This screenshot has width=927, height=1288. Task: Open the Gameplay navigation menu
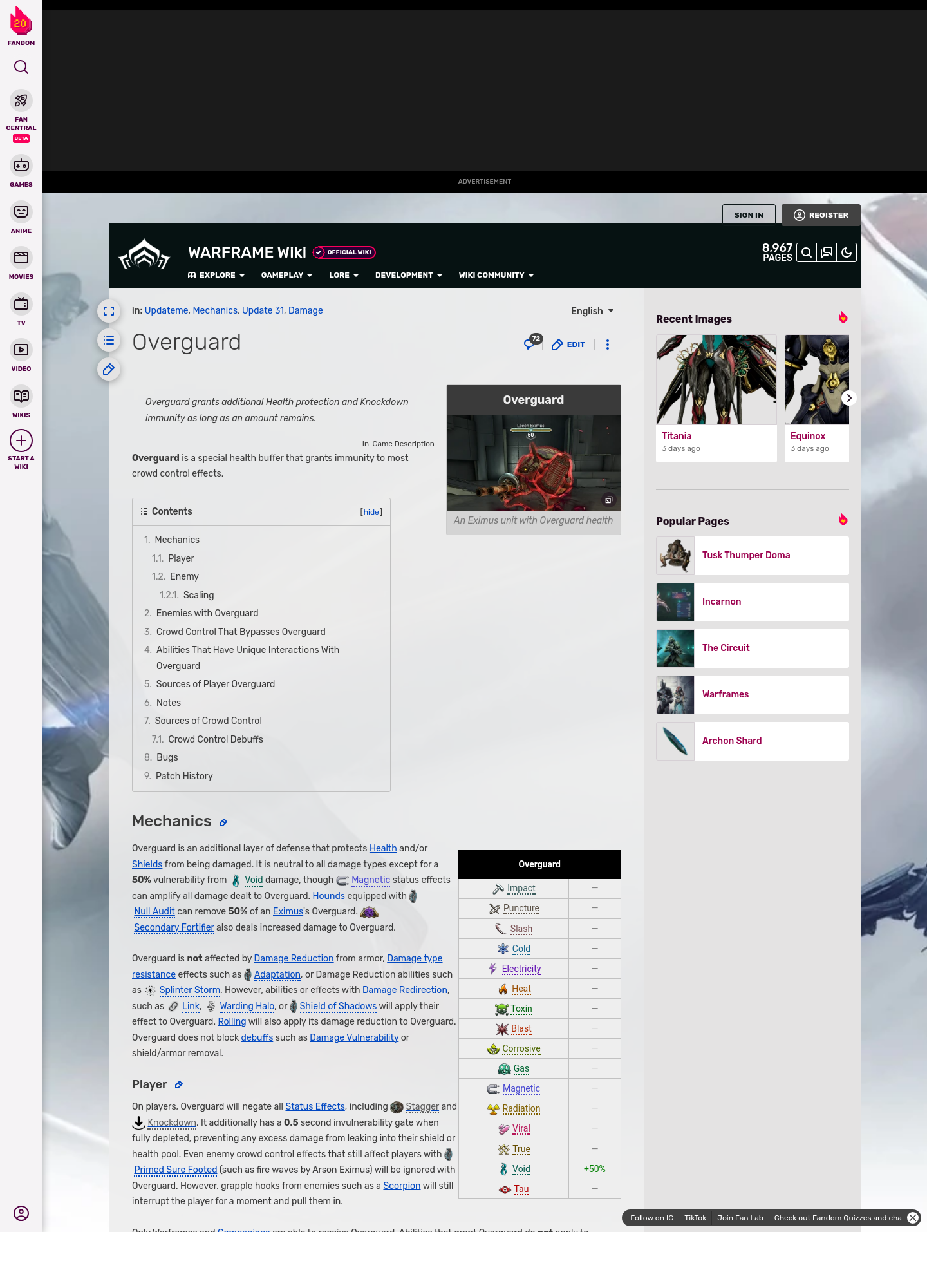[286, 275]
